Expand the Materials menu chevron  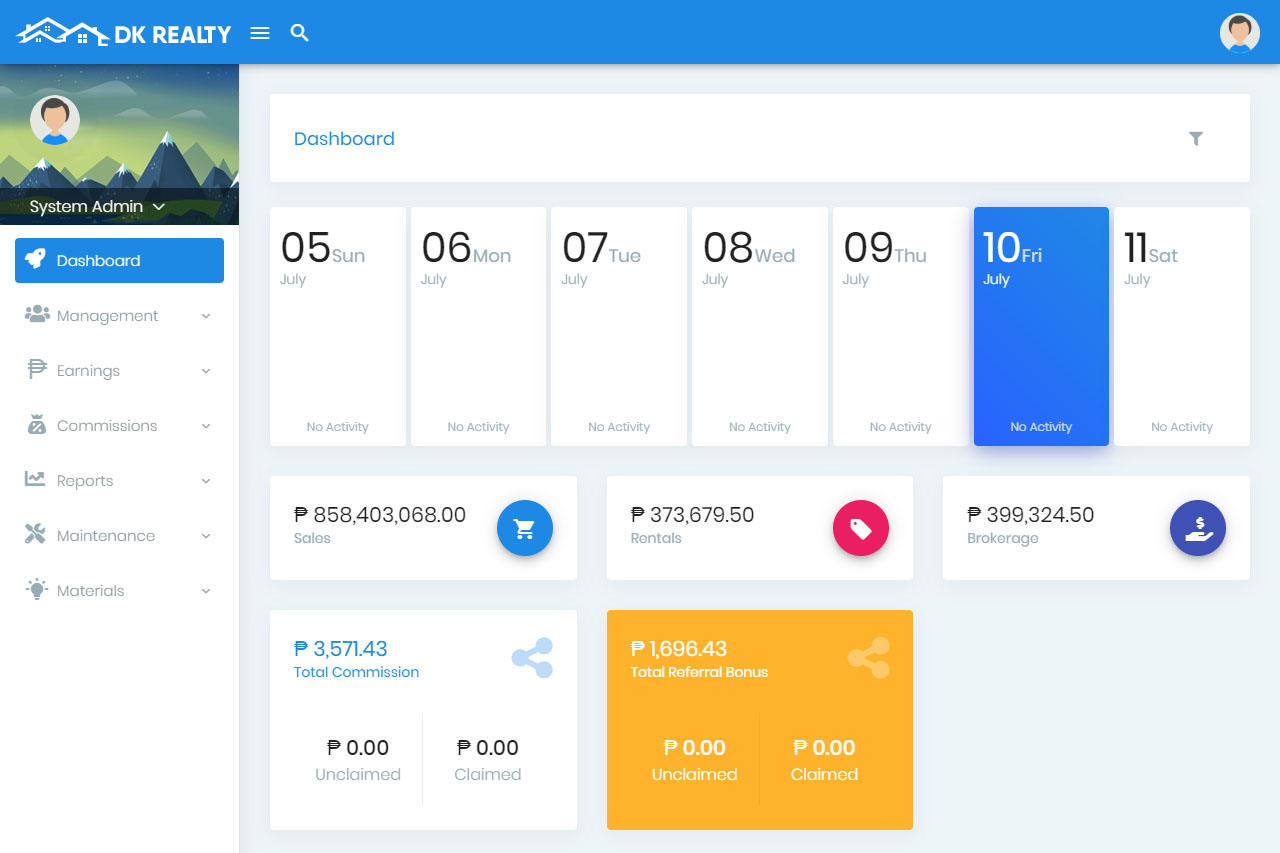click(206, 591)
